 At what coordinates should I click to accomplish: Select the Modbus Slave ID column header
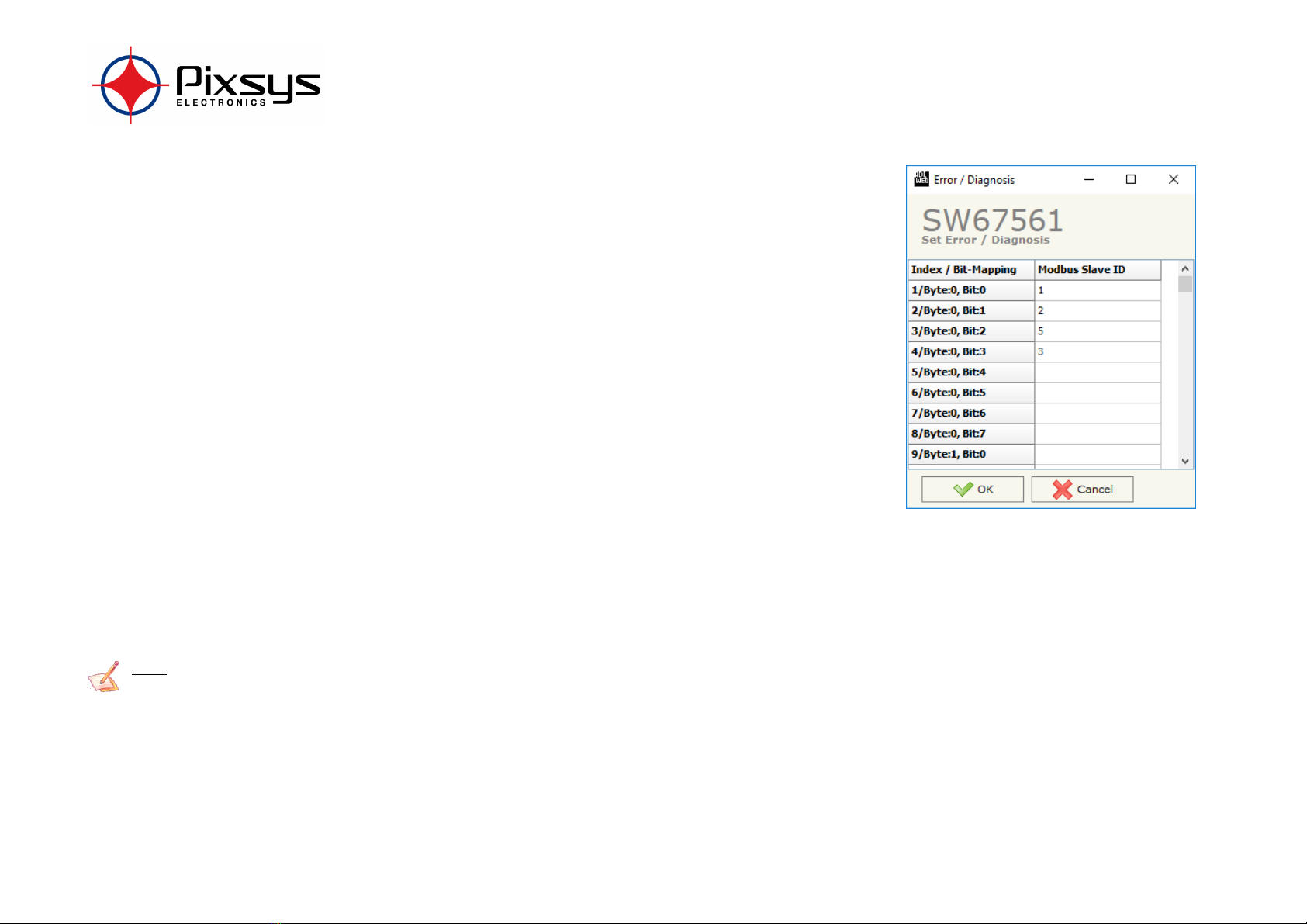coord(1098,270)
